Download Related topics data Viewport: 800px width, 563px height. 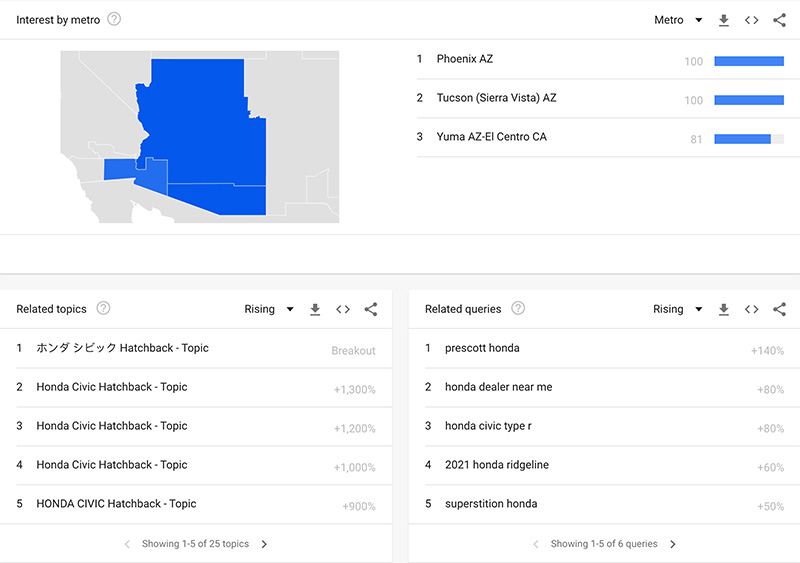click(x=315, y=309)
